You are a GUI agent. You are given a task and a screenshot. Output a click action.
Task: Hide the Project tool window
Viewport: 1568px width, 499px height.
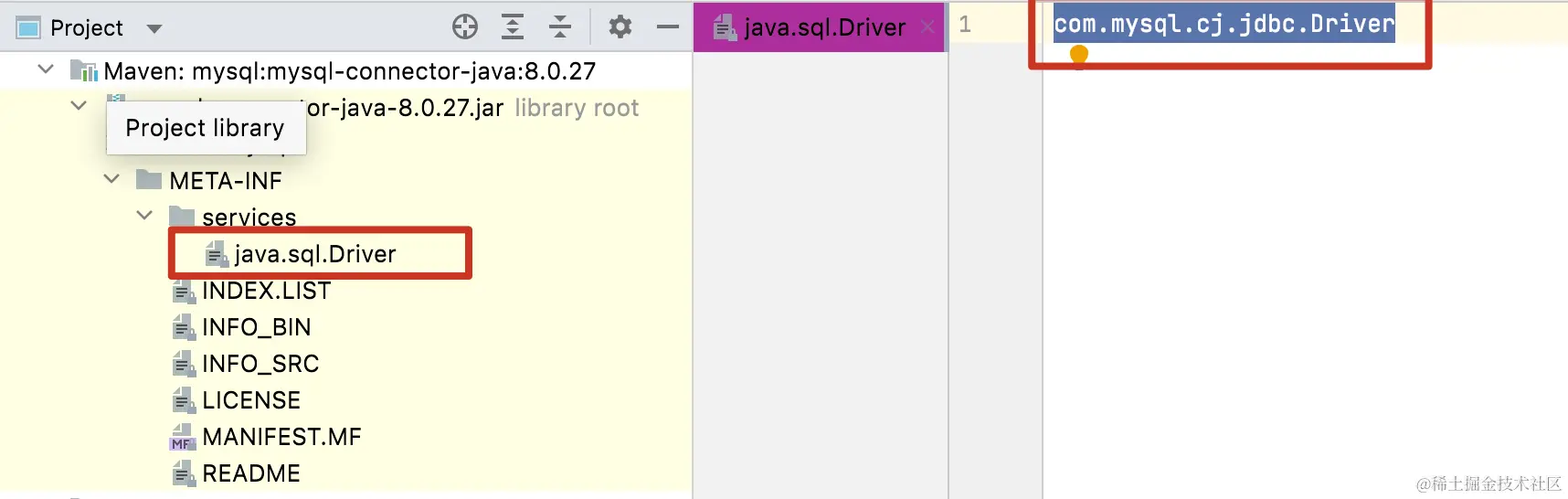[668, 27]
